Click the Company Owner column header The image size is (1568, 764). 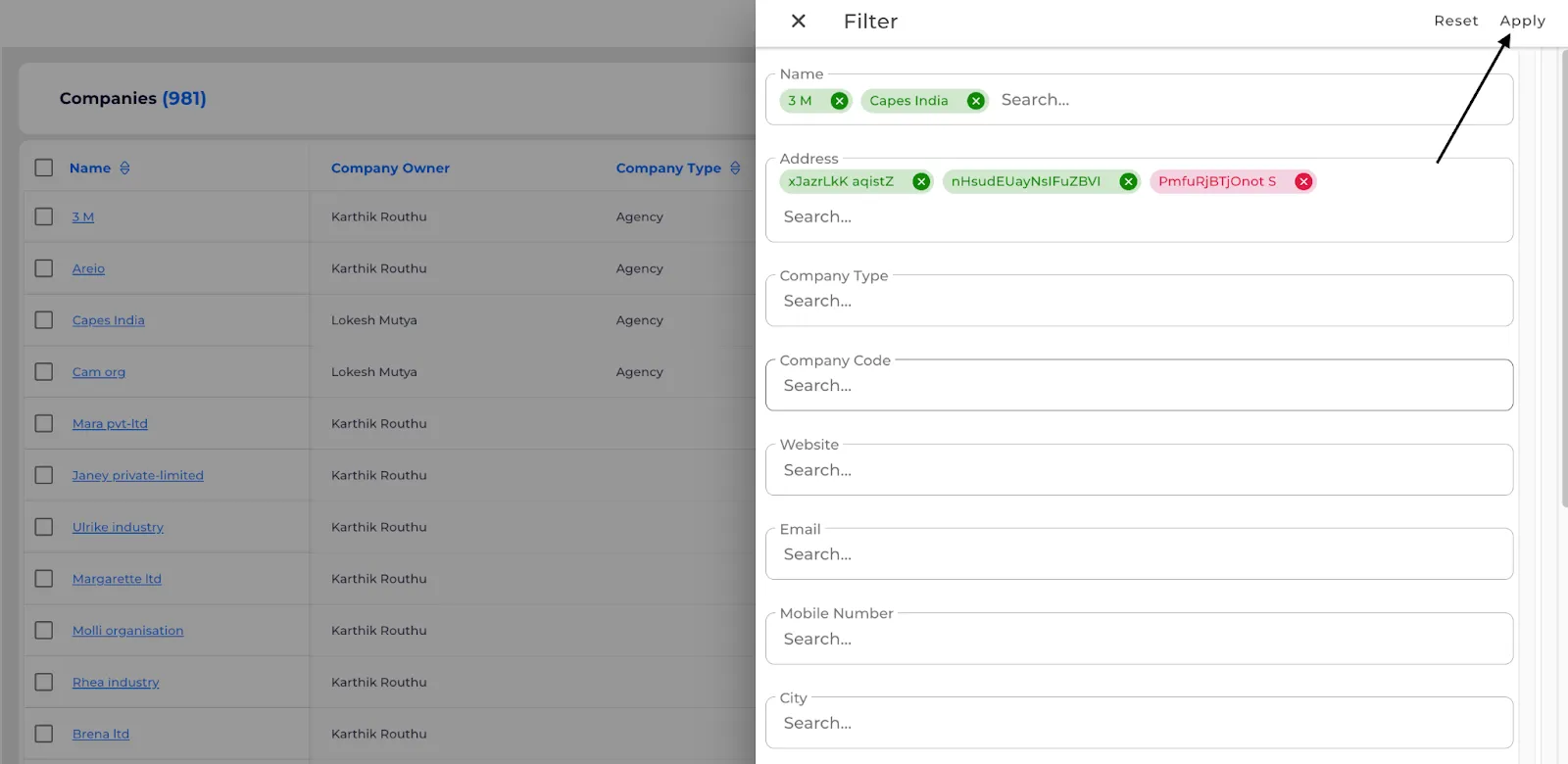(390, 168)
